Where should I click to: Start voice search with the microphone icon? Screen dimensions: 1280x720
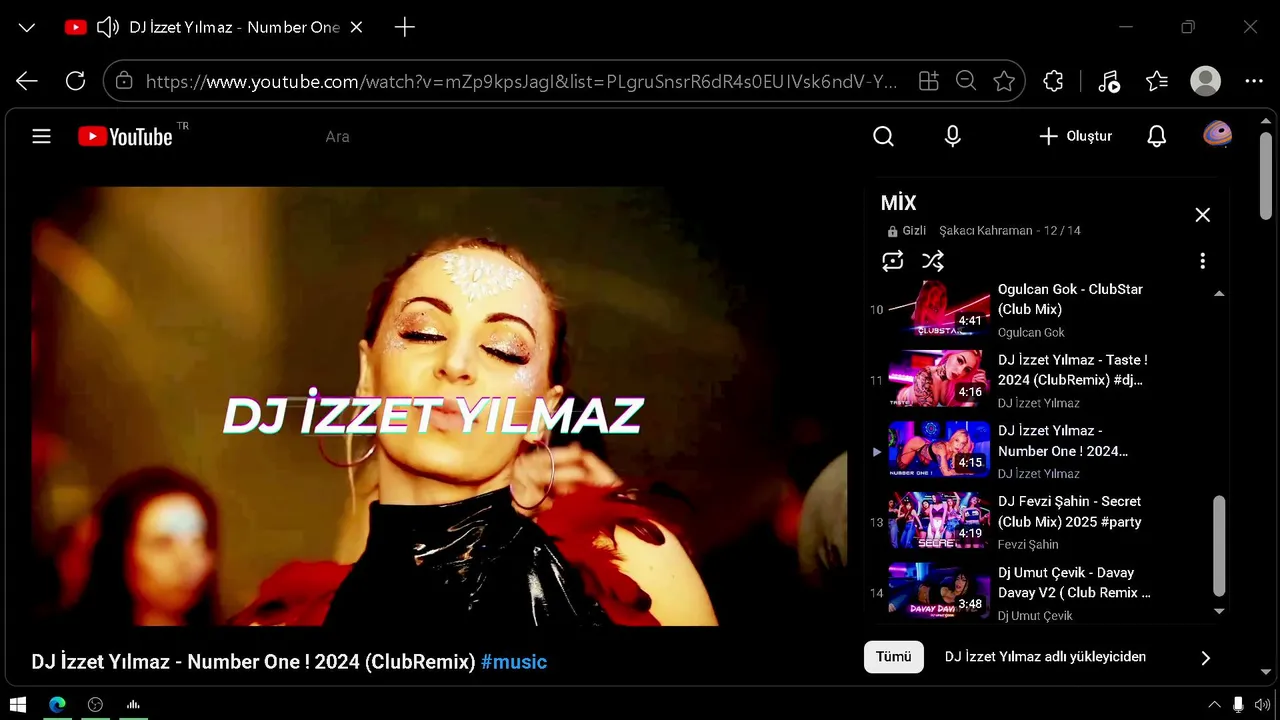coord(953,136)
